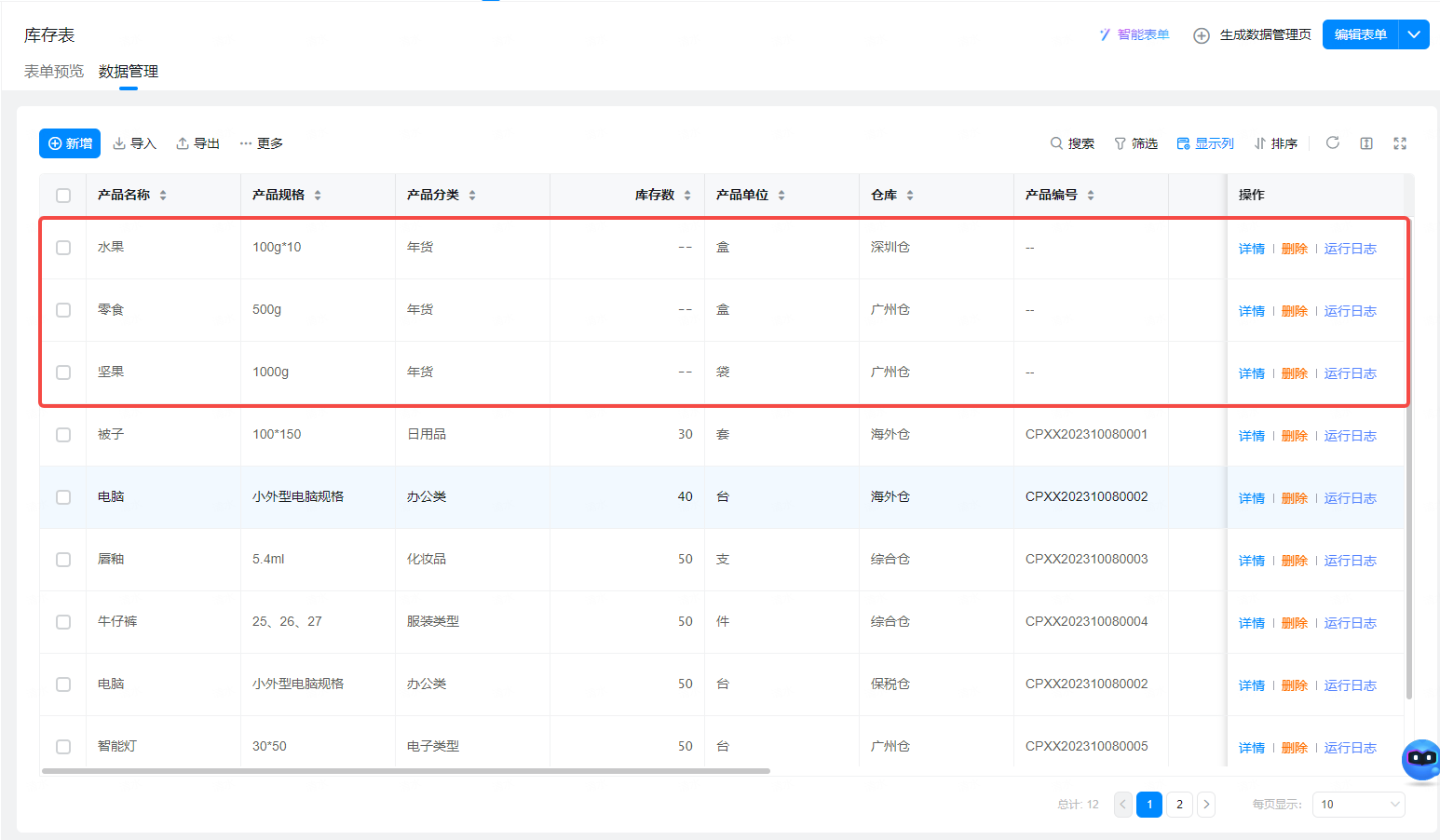
Task: Click the fullscreen expand icon
Action: [x=1399, y=143]
